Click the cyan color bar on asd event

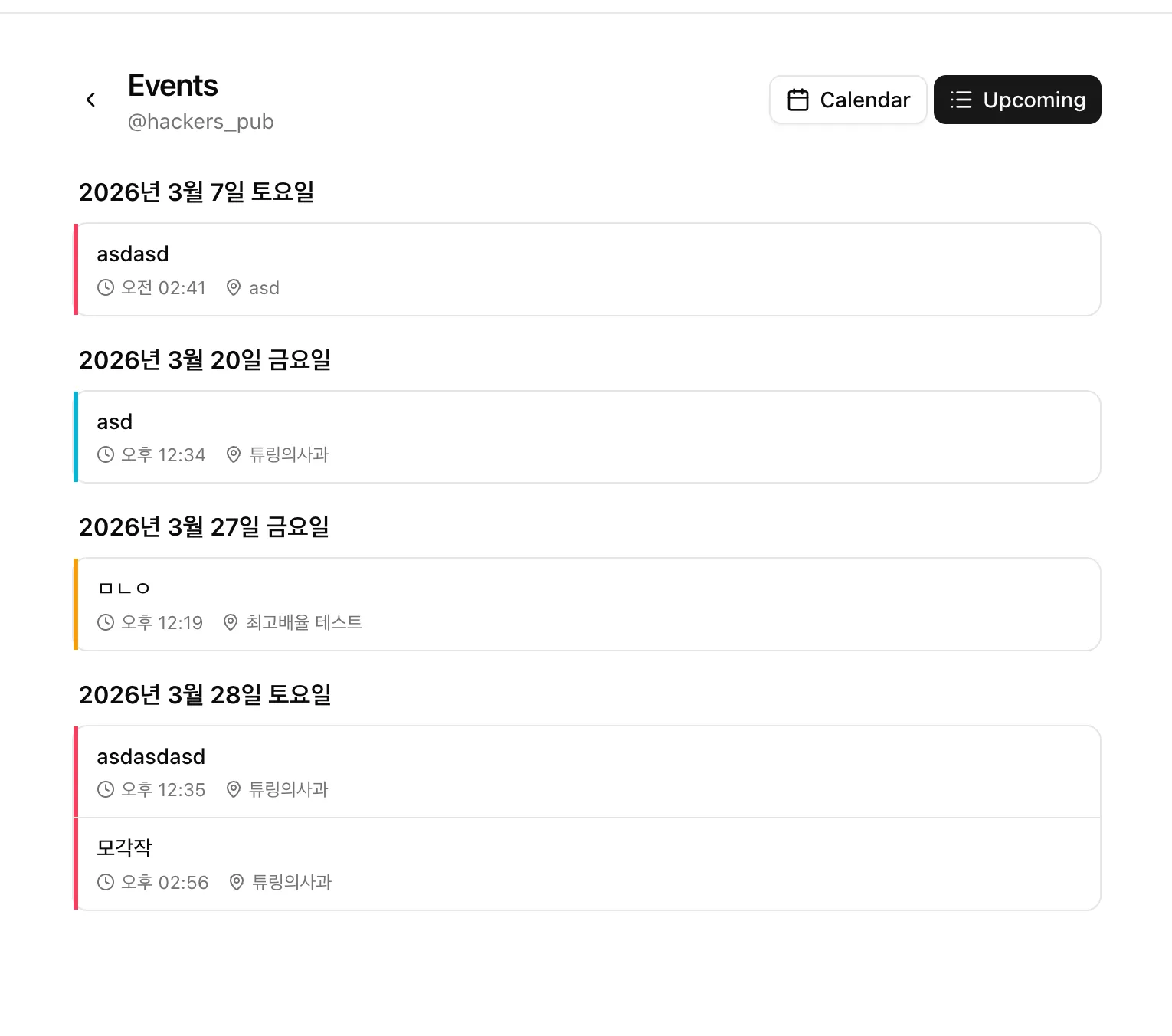tap(76, 437)
